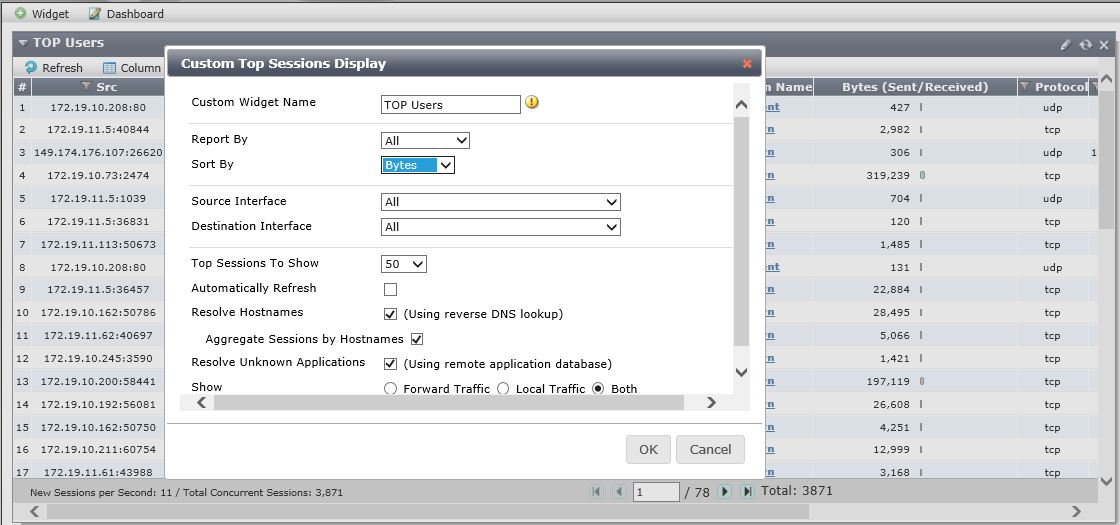
Task: Click bytes value 26,608
Action: pyautogui.click(x=891, y=404)
